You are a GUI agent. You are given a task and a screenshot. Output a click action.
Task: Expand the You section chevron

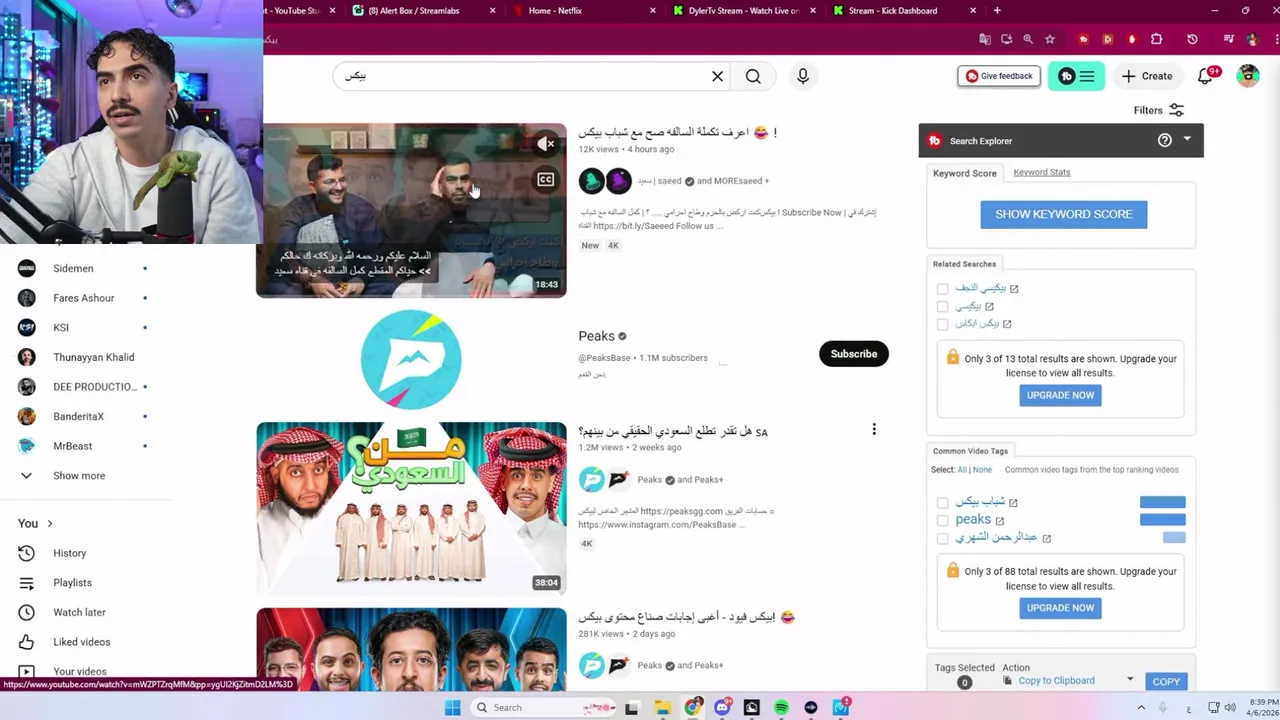[x=49, y=524]
